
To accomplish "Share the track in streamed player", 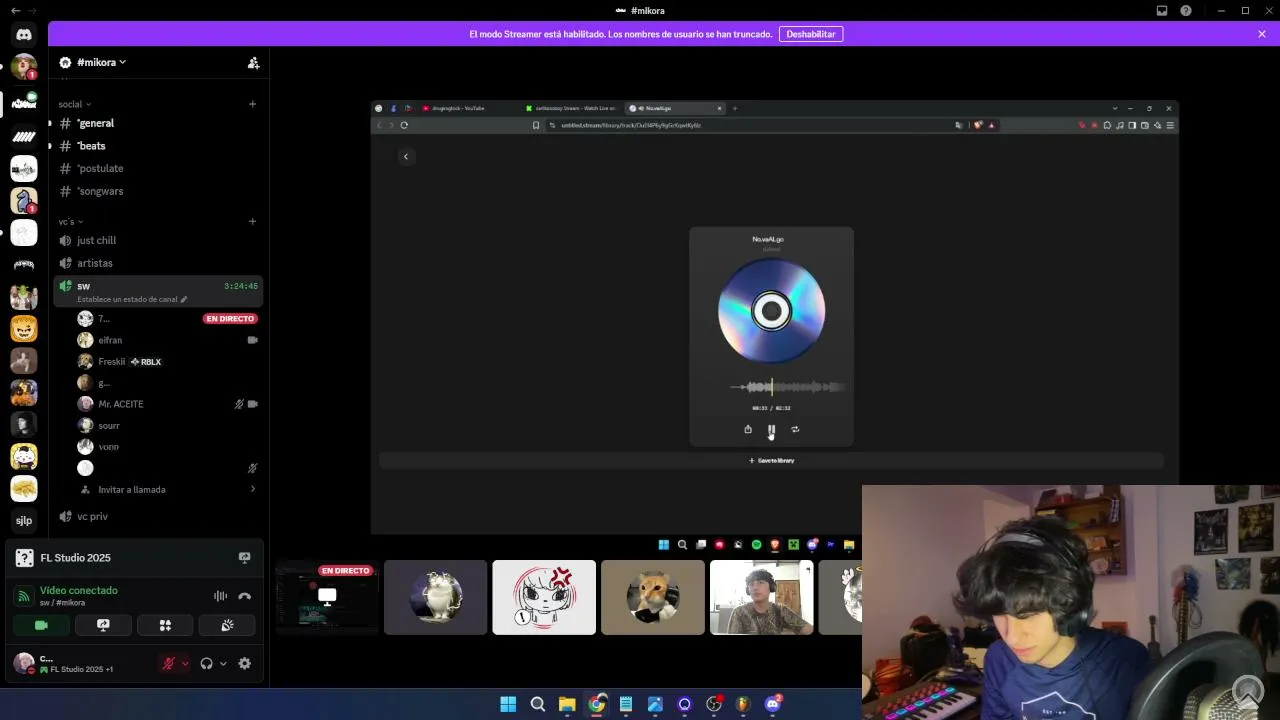I will (748, 429).
